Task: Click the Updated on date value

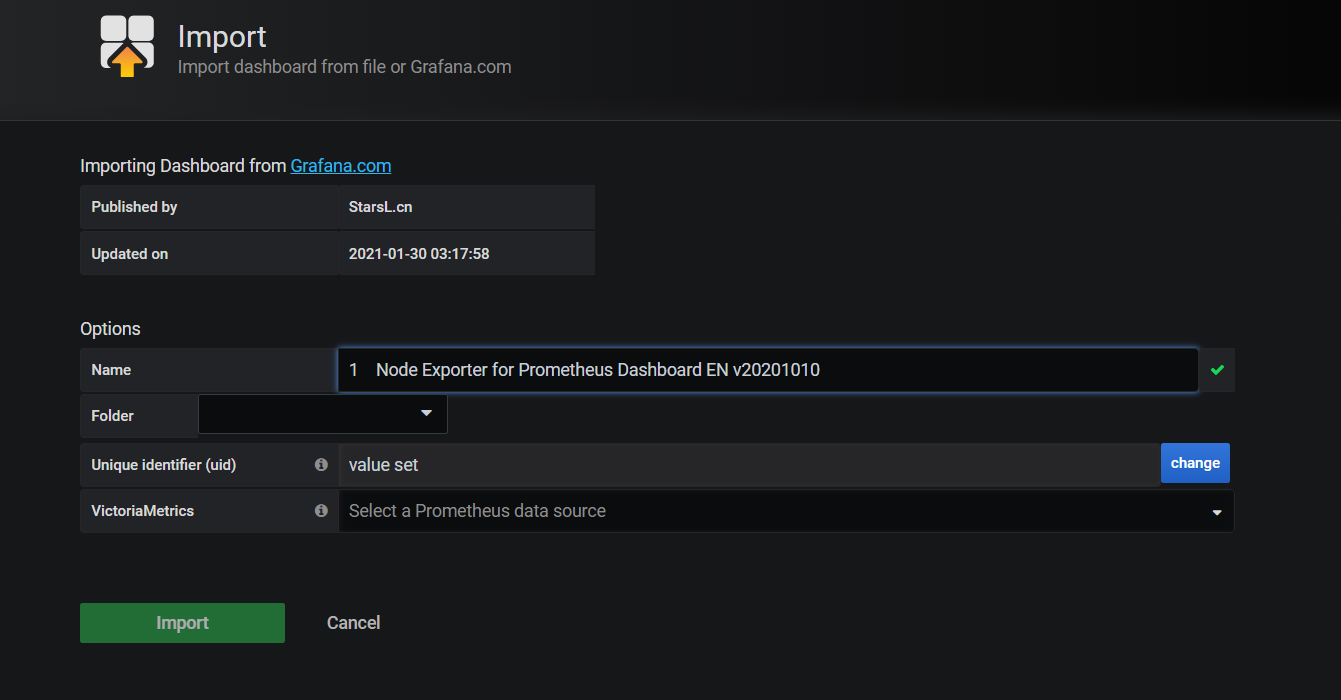Action: 418,254
